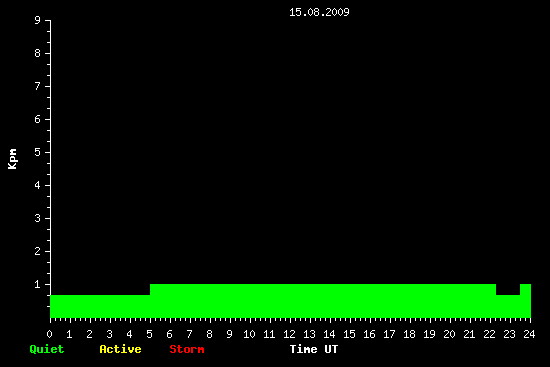Click the green bar at hour 14
This screenshot has width=550, height=367.
[330, 301]
